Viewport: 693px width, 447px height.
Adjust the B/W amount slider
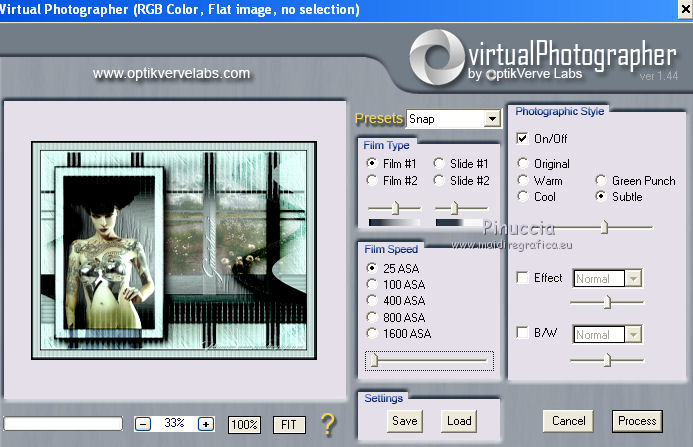pos(608,360)
